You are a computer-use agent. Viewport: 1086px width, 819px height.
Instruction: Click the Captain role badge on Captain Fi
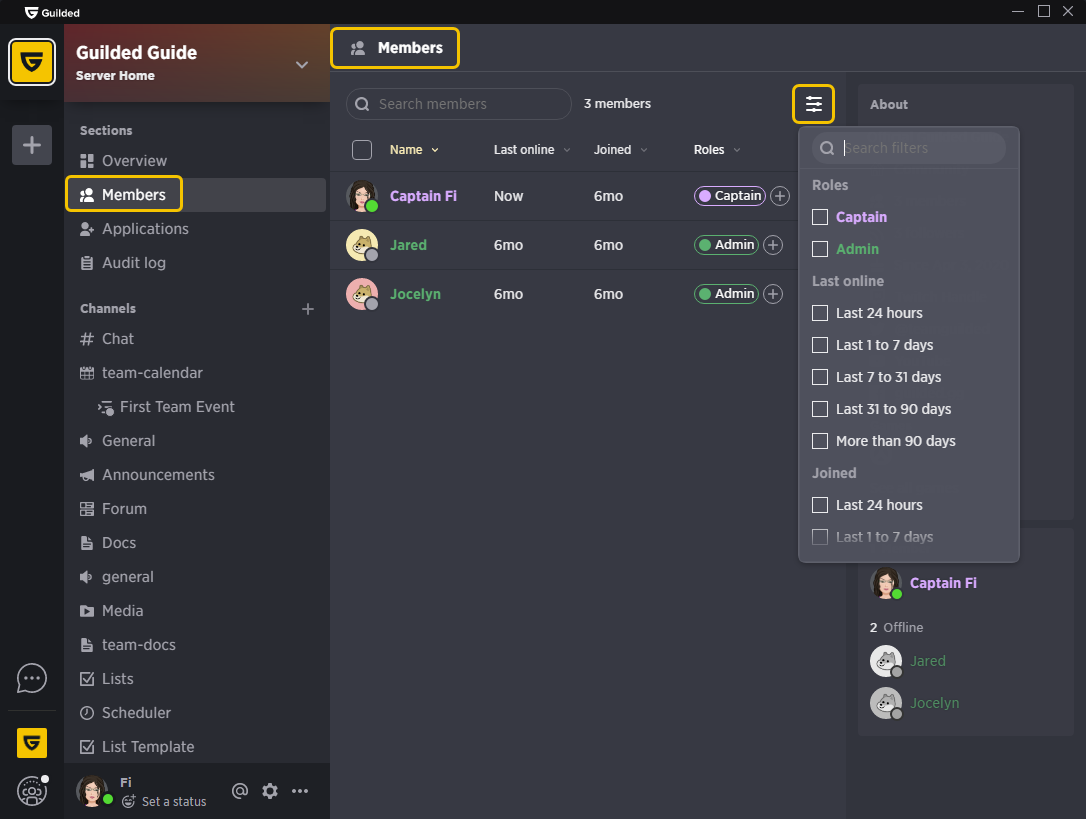coord(730,196)
